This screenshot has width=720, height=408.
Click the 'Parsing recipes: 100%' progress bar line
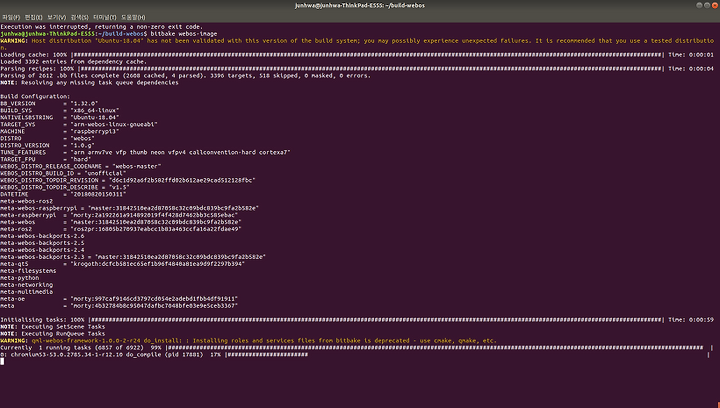coord(357,69)
